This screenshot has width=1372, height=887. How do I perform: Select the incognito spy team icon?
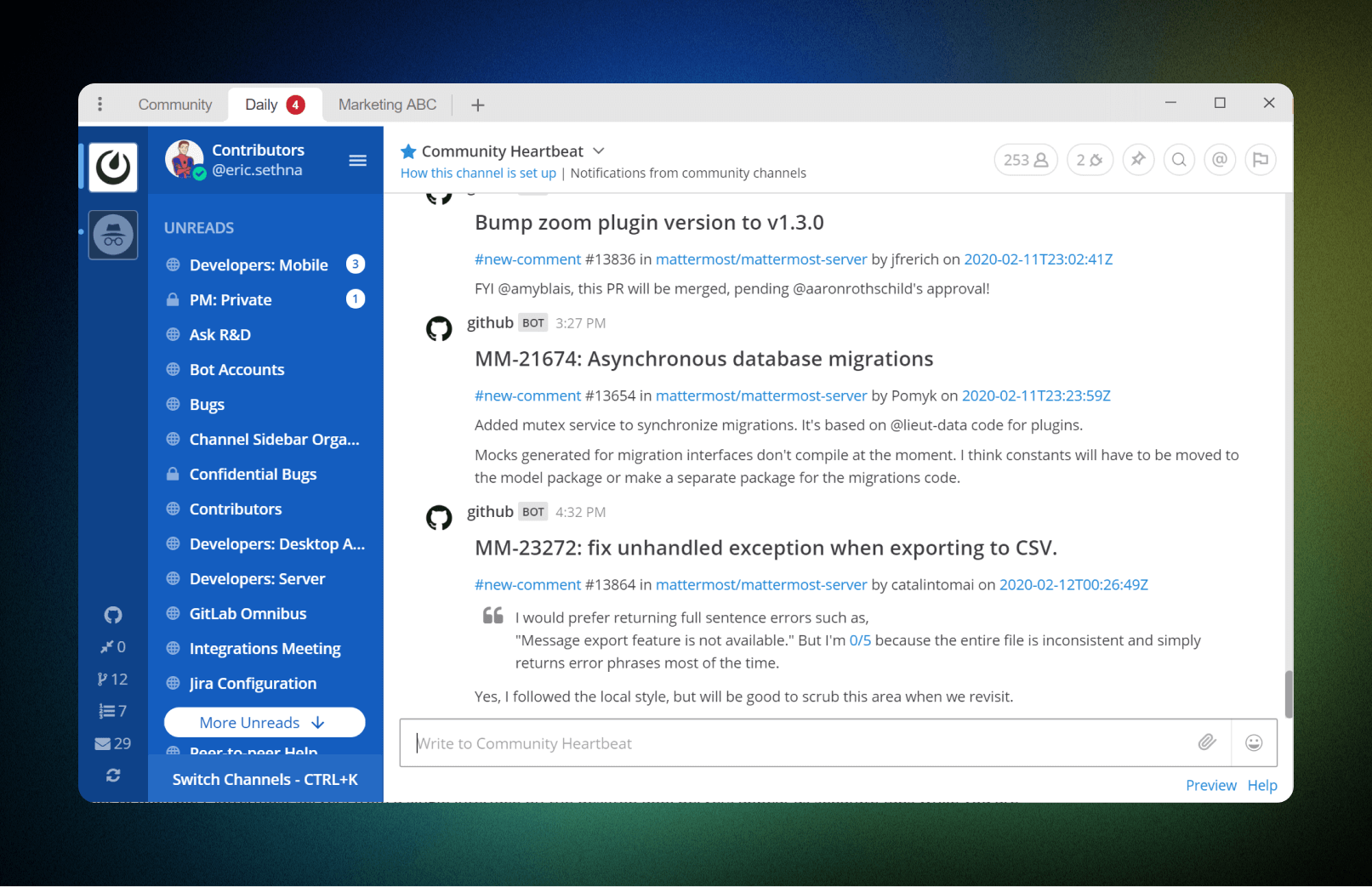click(x=113, y=235)
